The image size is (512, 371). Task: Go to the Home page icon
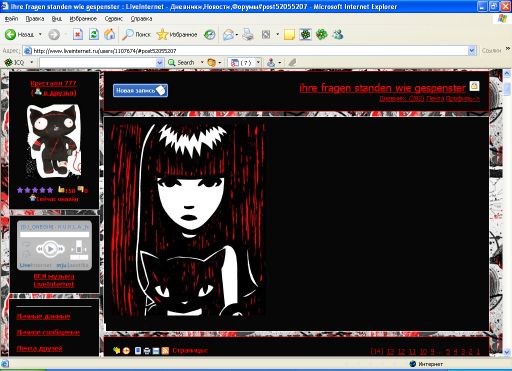(x=110, y=34)
